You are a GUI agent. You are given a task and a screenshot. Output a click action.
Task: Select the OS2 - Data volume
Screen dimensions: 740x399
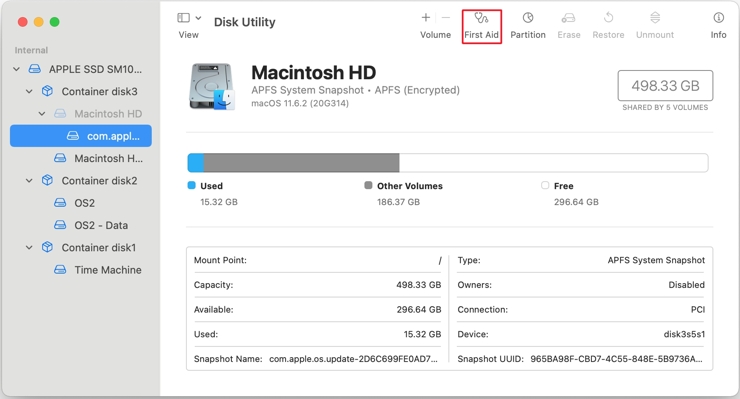coord(81,225)
